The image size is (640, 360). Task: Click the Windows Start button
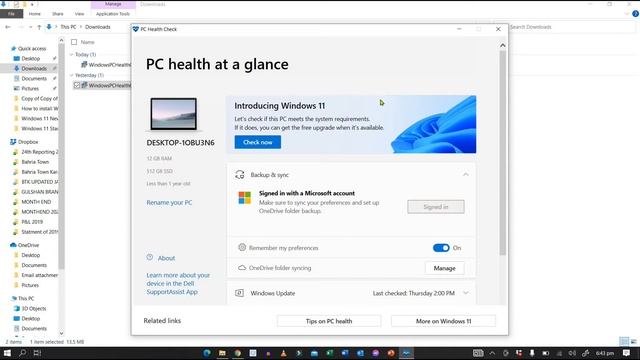[x=7, y=353]
